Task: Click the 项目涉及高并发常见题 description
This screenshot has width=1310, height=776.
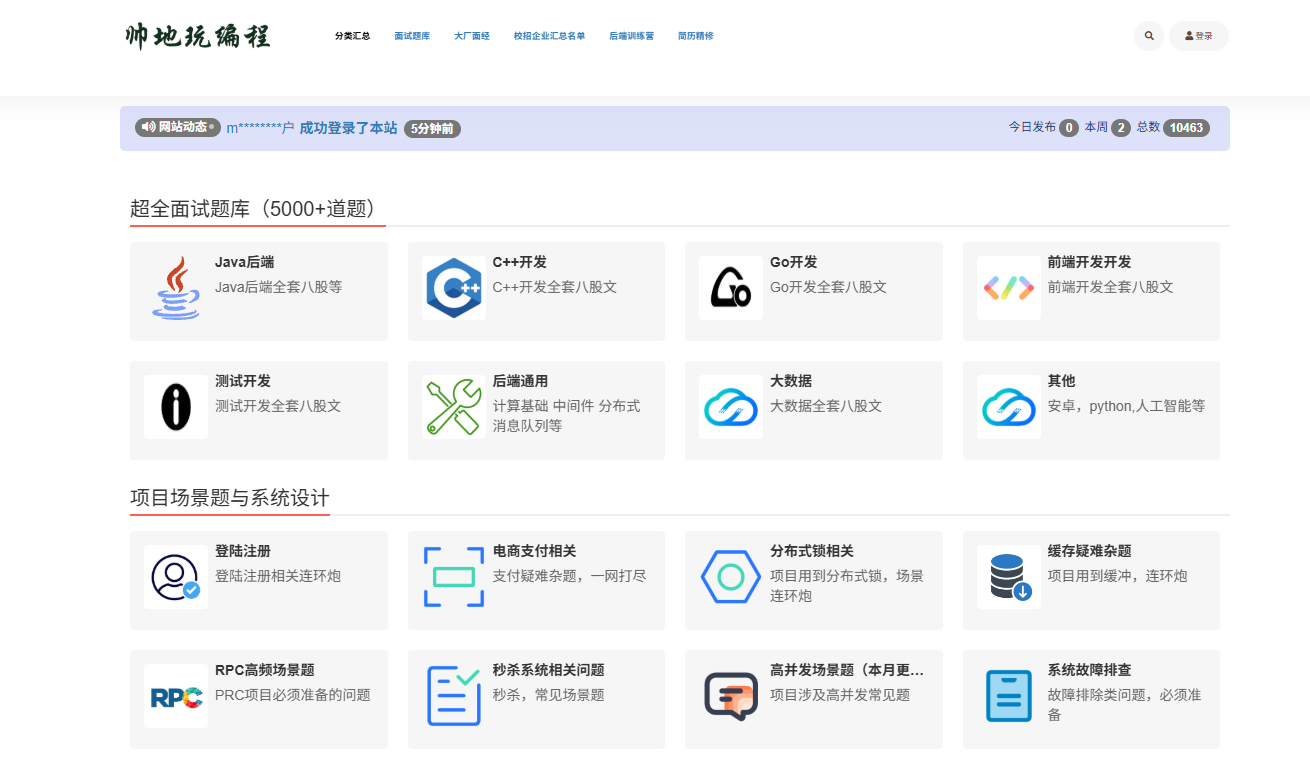Action: pyautogui.click(x=840, y=695)
